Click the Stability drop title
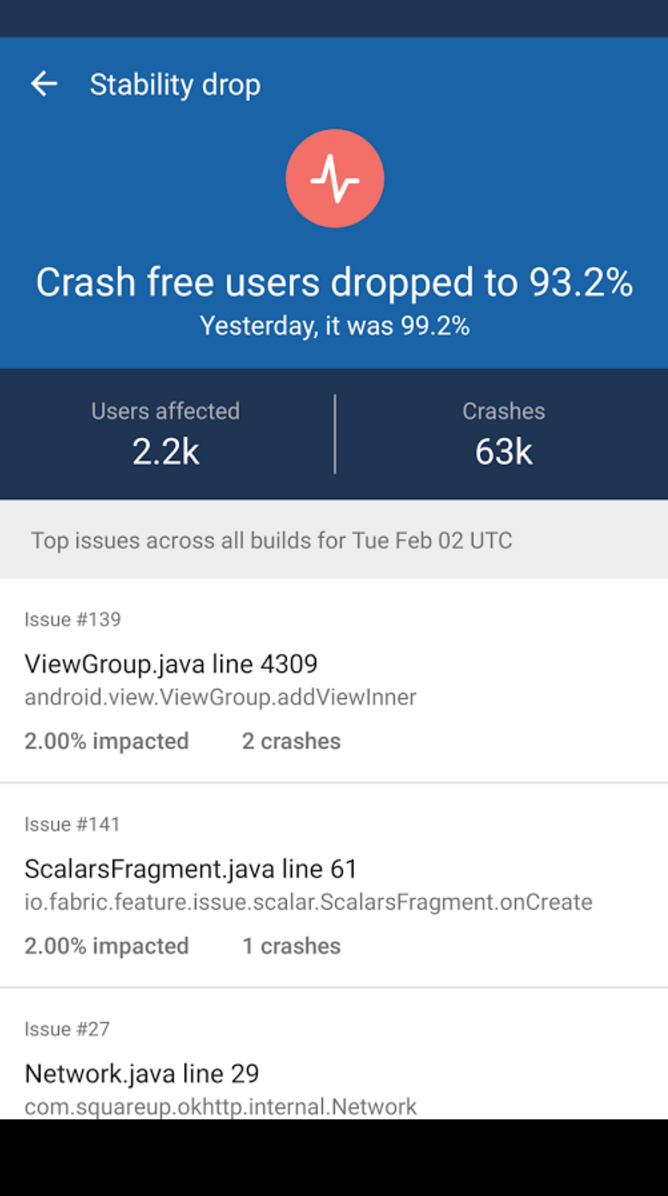Viewport: 668px width, 1196px height. coord(175,85)
